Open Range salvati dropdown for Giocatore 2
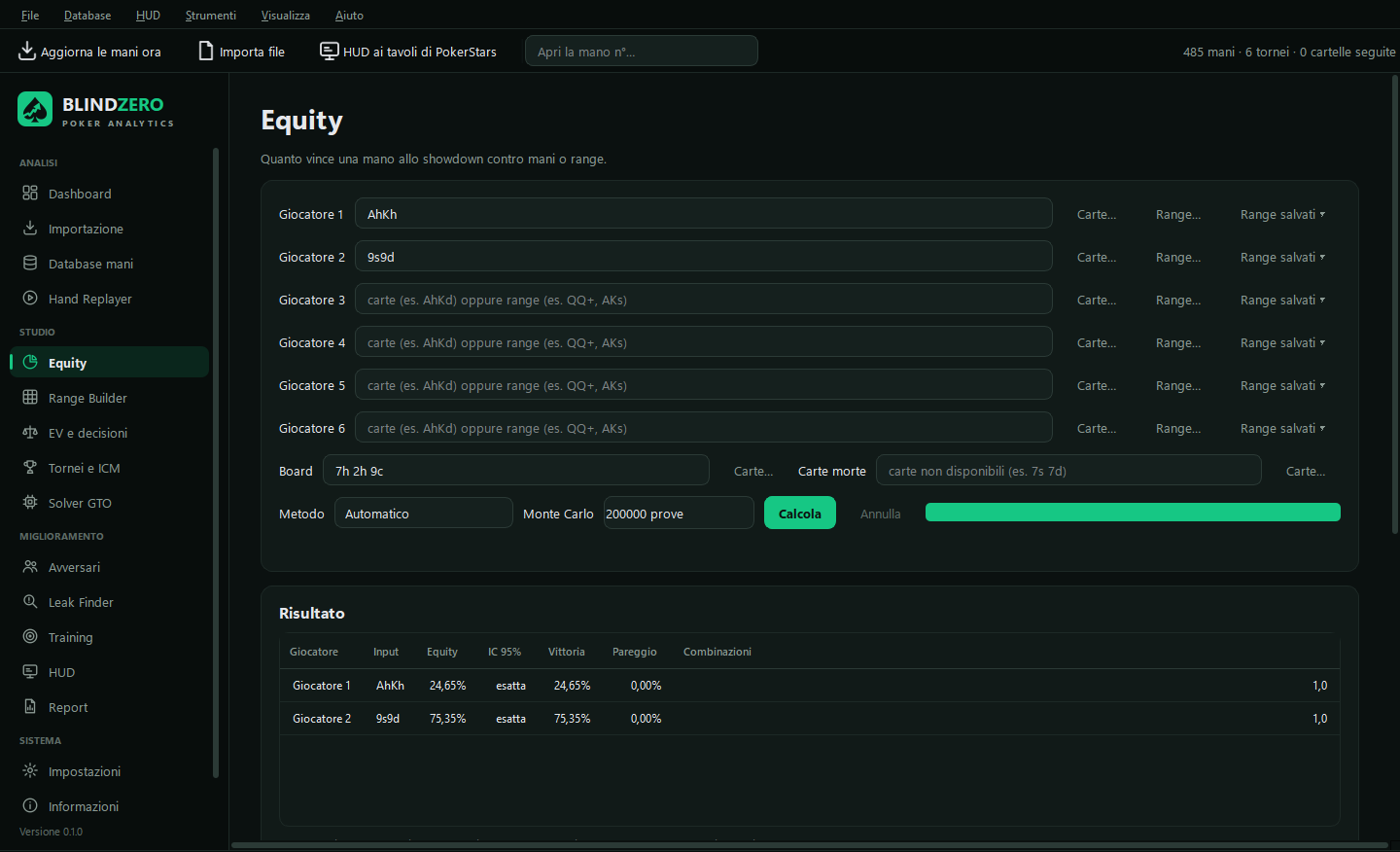Image resolution: width=1400 pixels, height=852 pixels. pos(1282,257)
